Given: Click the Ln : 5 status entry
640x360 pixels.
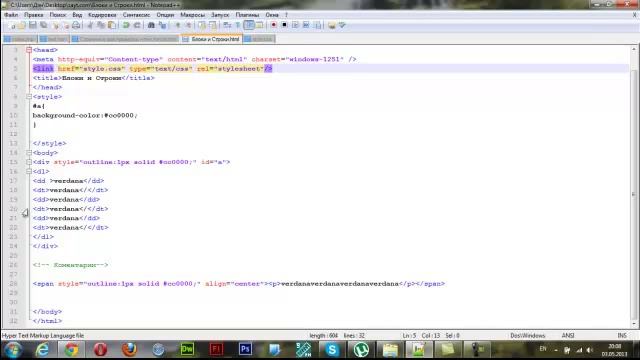Looking at the screenshot, I should coord(409,336).
